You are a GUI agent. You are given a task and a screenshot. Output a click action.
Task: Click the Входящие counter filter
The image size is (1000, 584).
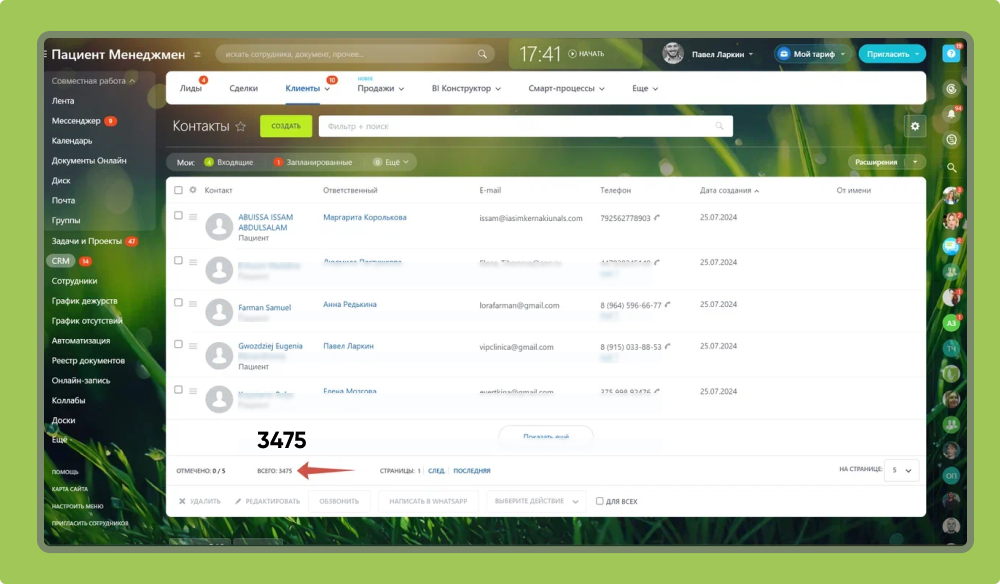pos(229,162)
